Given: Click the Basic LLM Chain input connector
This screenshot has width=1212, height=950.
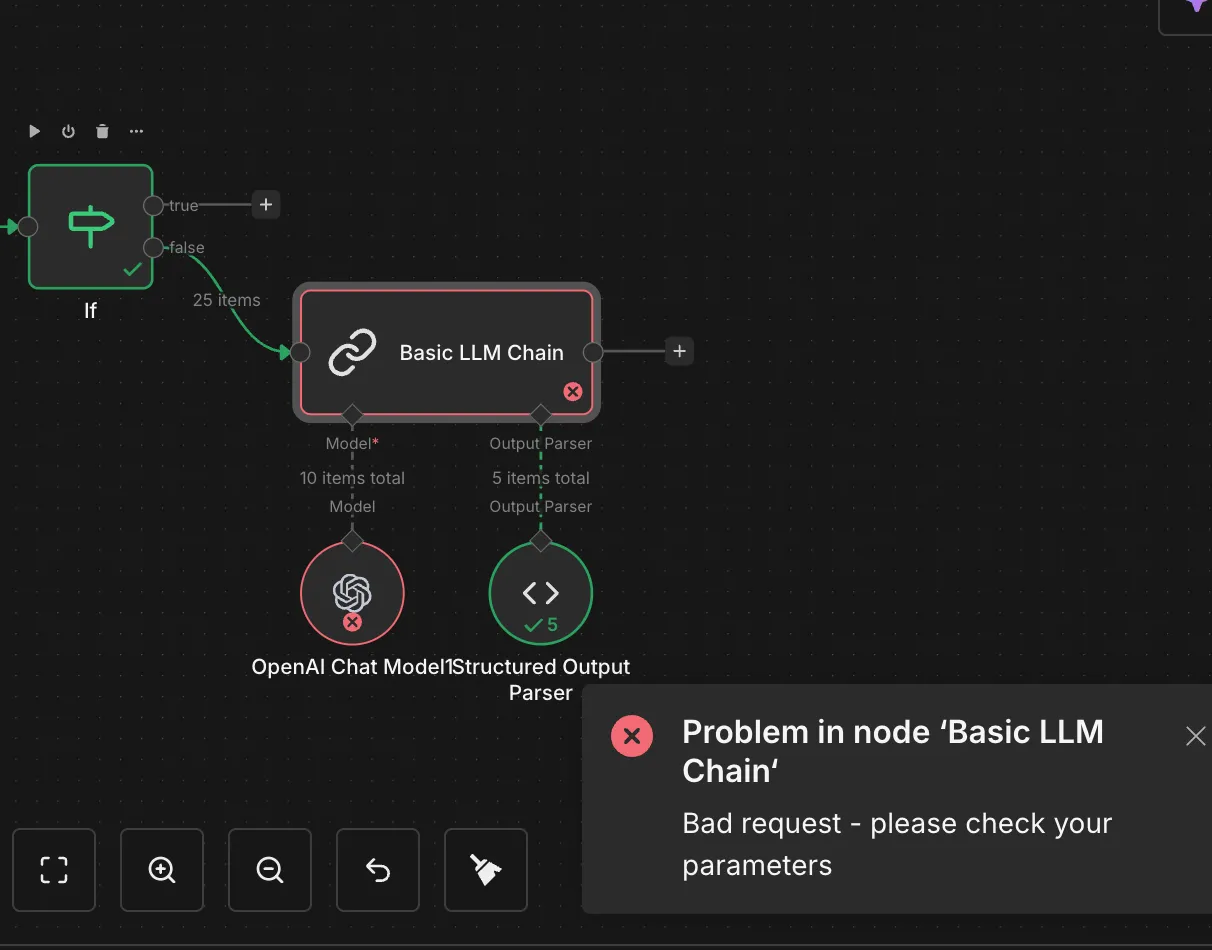Looking at the screenshot, I should tap(300, 352).
